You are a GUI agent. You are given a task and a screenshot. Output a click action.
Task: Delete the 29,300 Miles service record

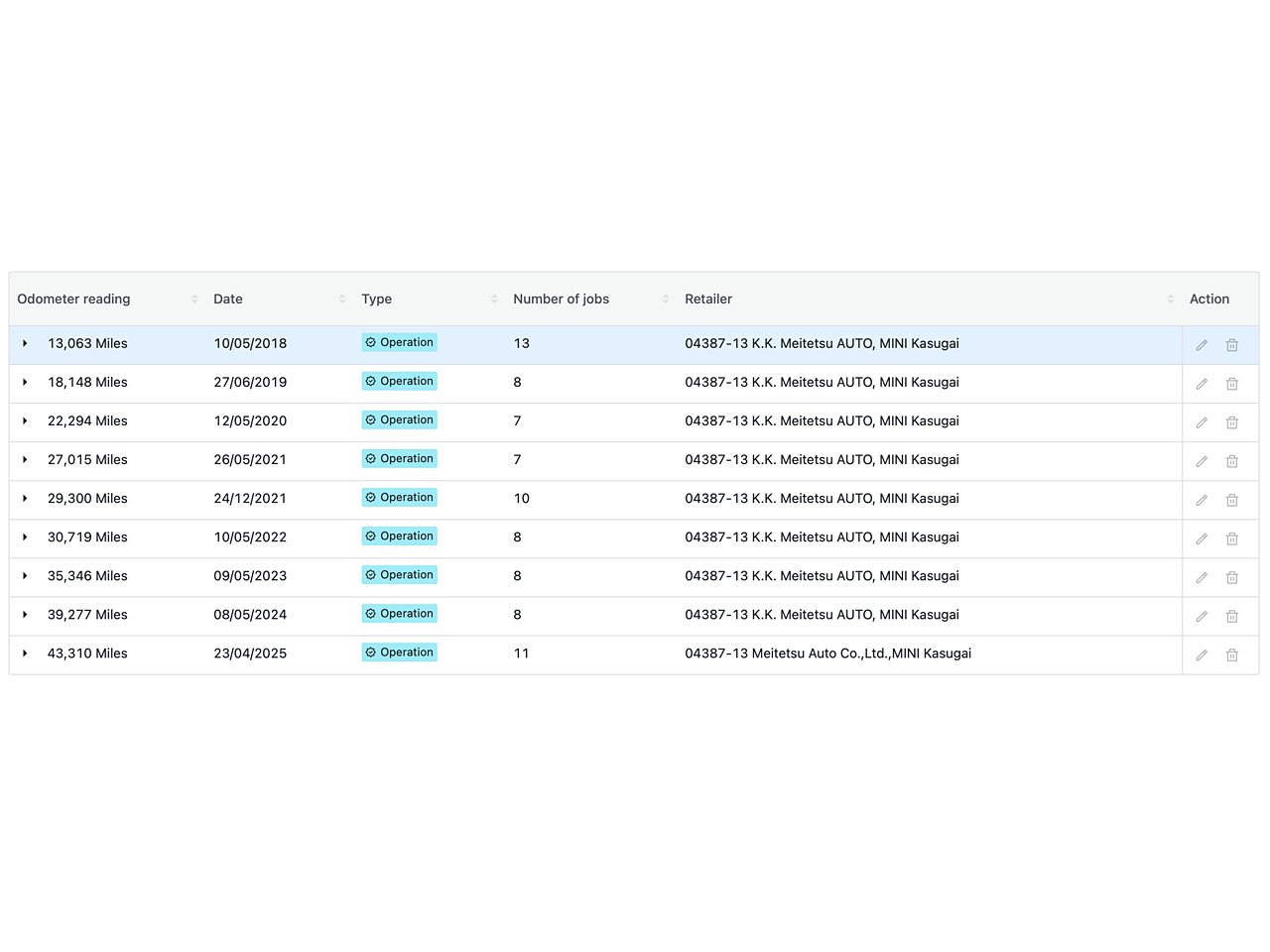point(1232,500)
